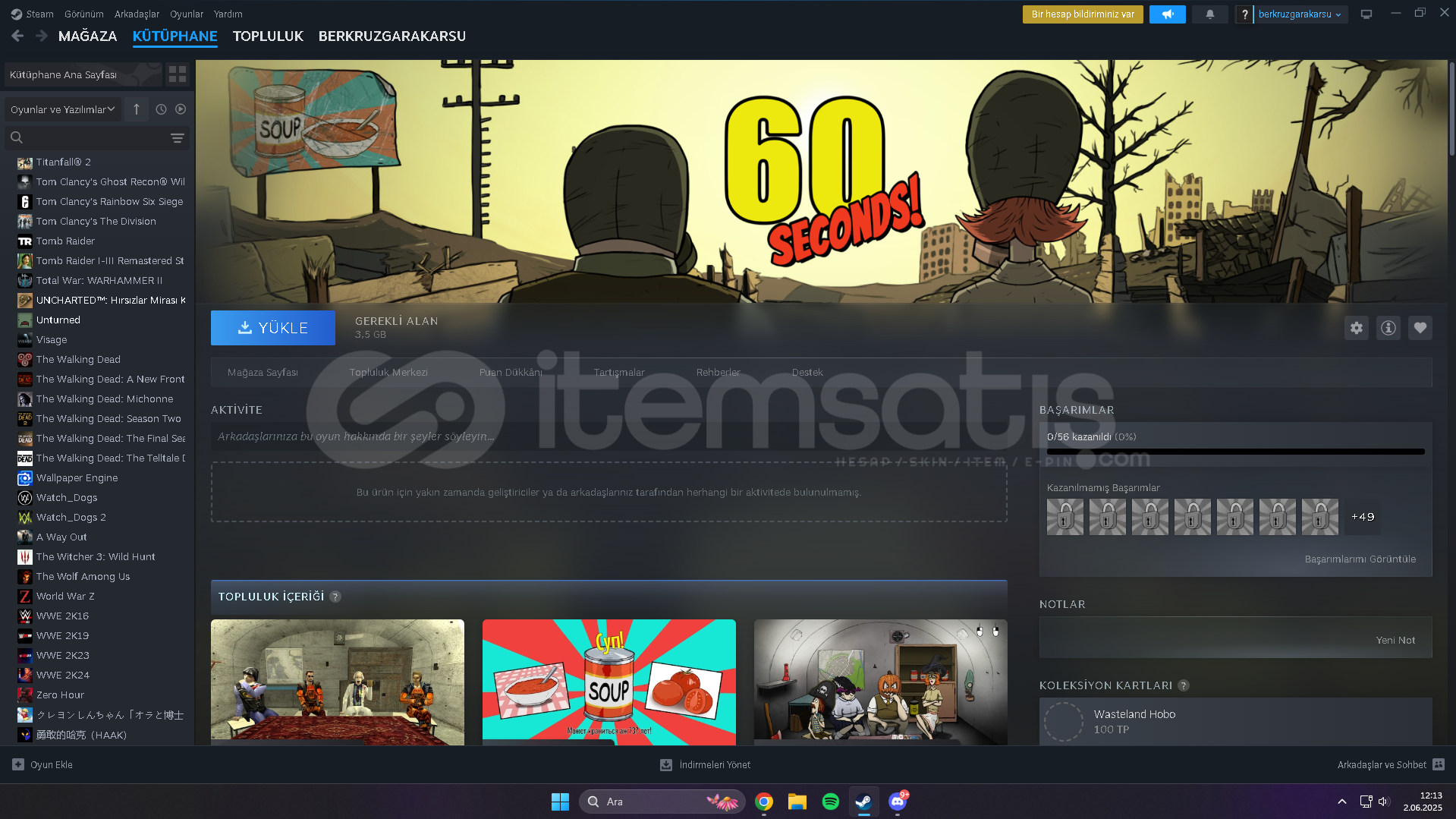Viewport: 1456px width, 819px height.
Task: Show game info icon
Action: [1388, 328]
